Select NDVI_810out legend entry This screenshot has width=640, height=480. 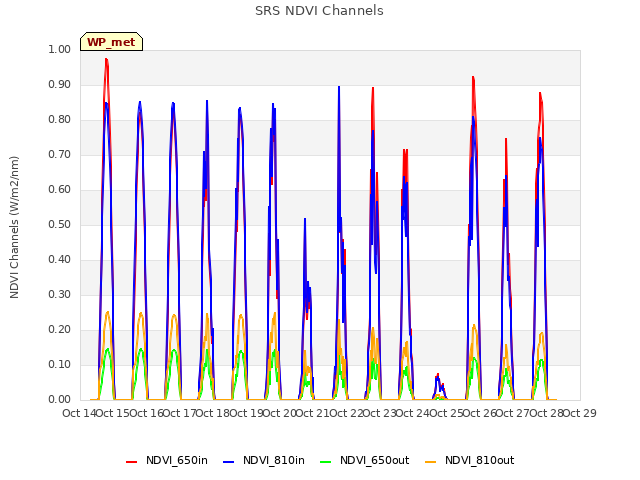pyautogui.click(x=469, y=460)
